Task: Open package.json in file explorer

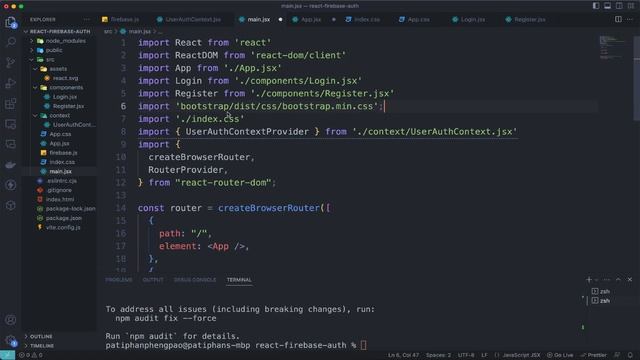Action: [63, 218]
